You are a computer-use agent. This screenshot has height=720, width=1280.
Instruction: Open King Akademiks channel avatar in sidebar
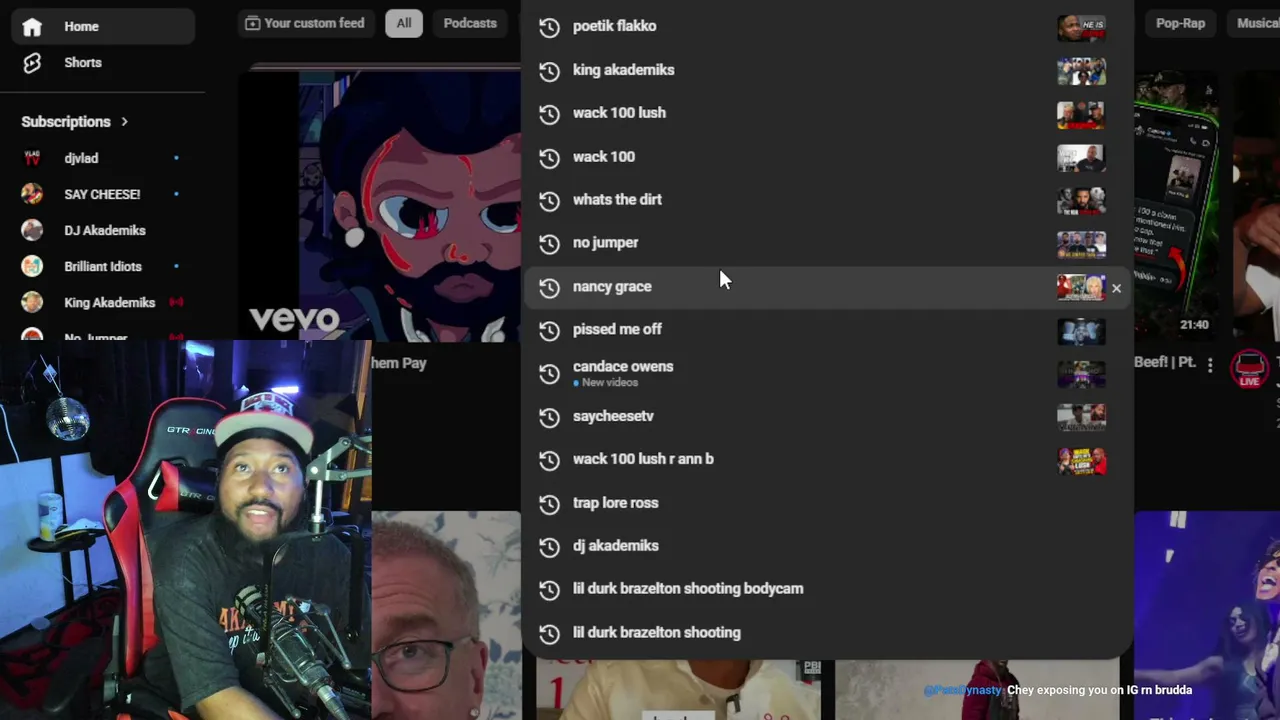pyautogui.click(x=32, y=302)
